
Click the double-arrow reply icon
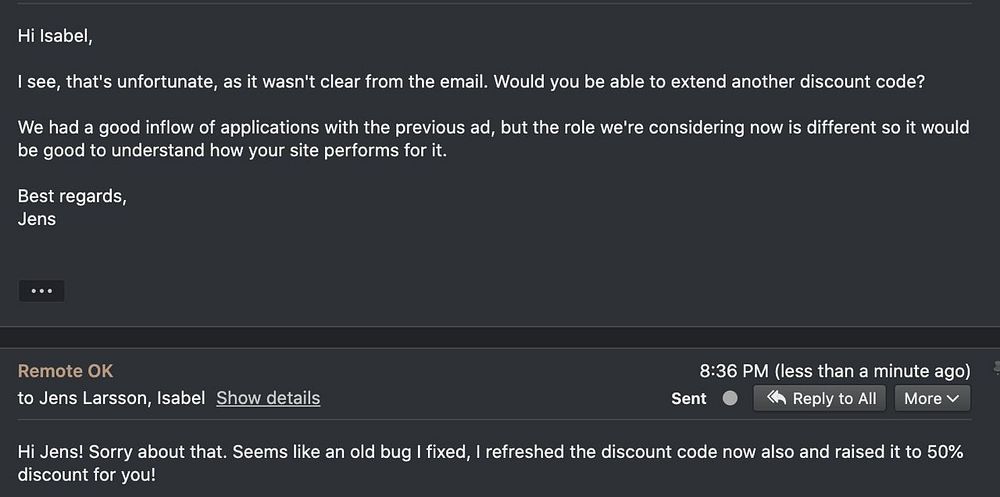click(x=776, y=398)
